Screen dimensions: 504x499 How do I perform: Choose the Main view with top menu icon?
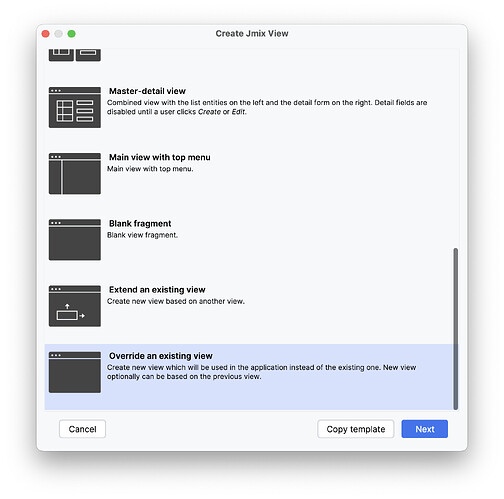pyautogui.click(x=75, y=174)
